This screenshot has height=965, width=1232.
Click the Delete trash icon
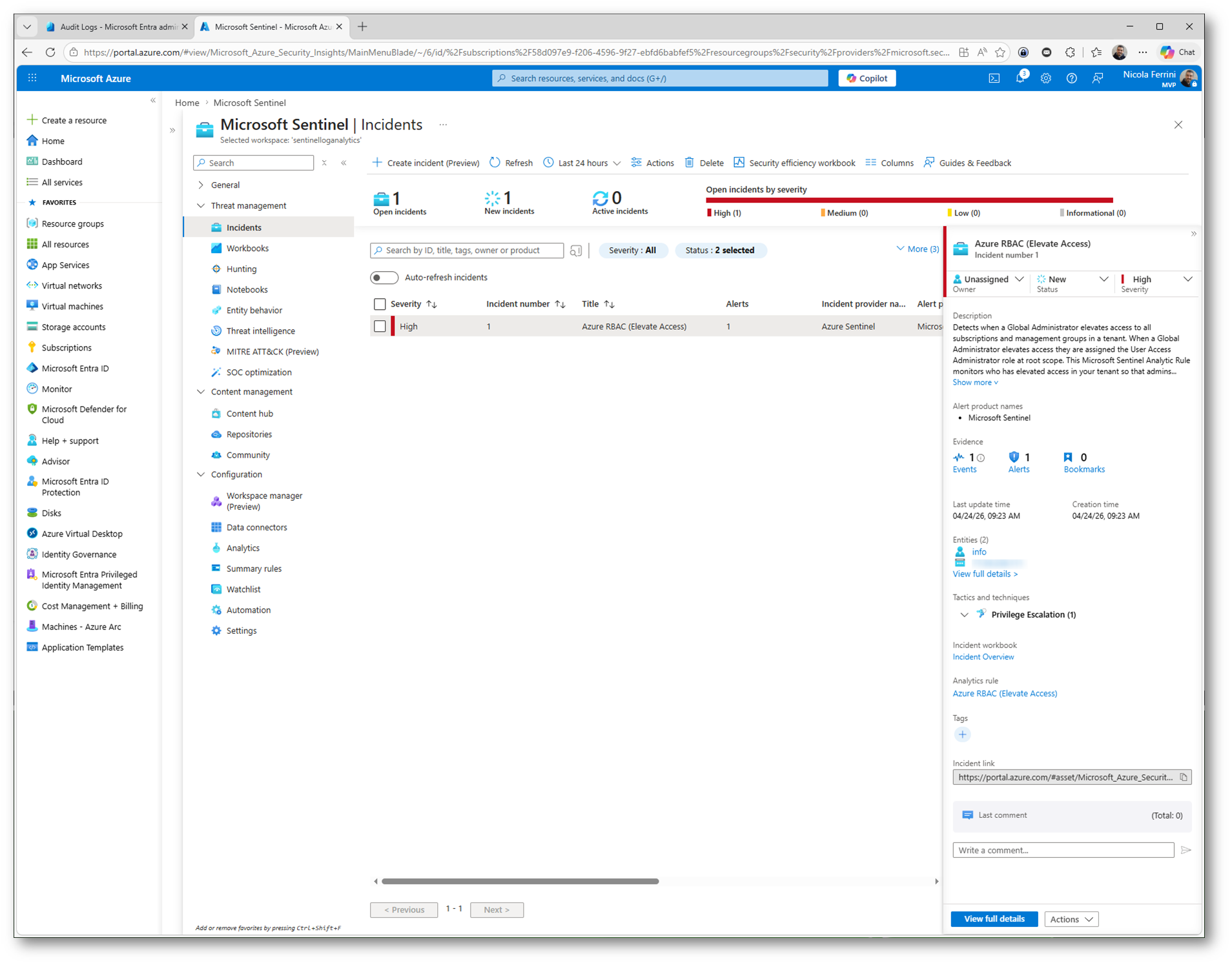click(690, 163)
